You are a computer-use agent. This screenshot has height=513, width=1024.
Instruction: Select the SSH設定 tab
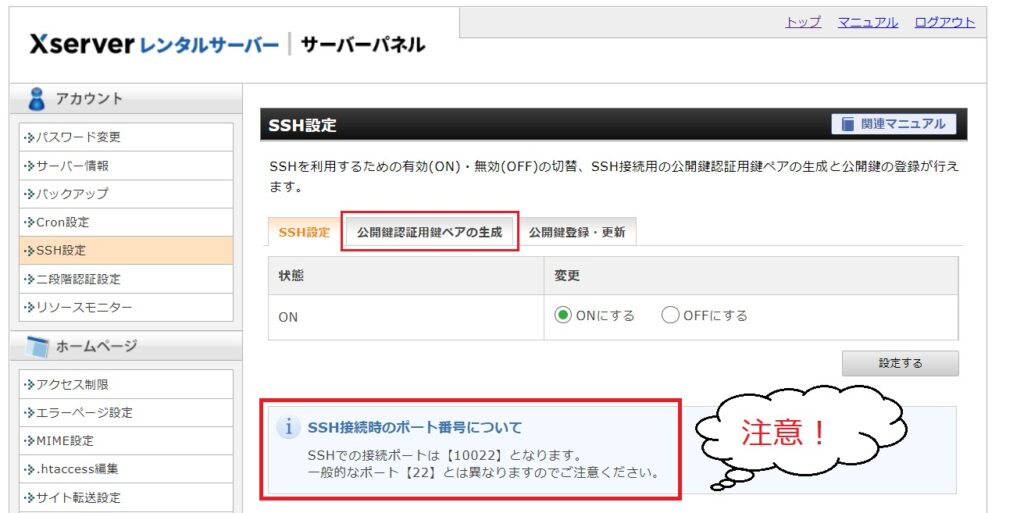pos(304,232)
